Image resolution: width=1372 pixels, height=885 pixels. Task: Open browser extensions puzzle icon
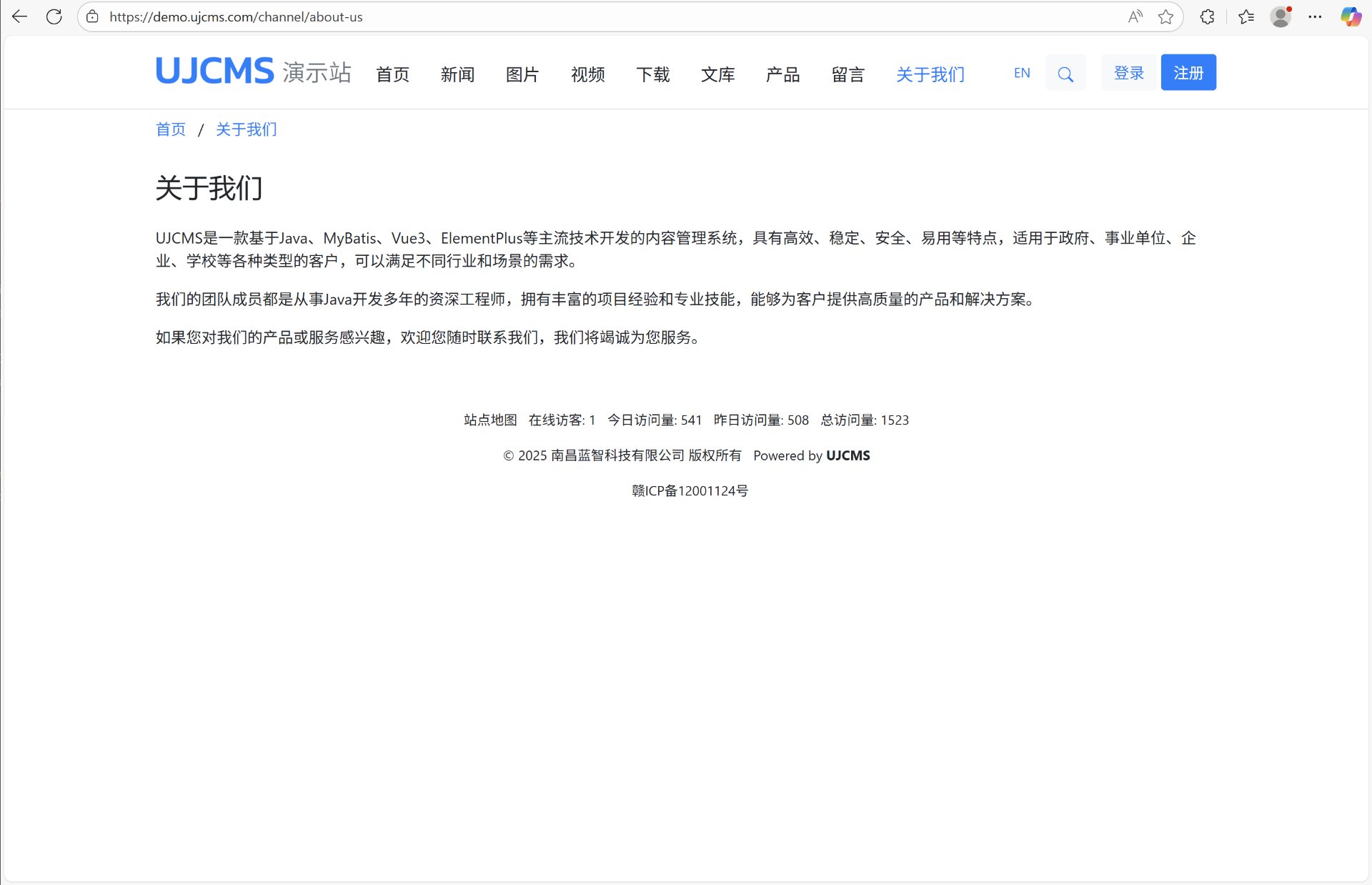tap(1207, 16)
